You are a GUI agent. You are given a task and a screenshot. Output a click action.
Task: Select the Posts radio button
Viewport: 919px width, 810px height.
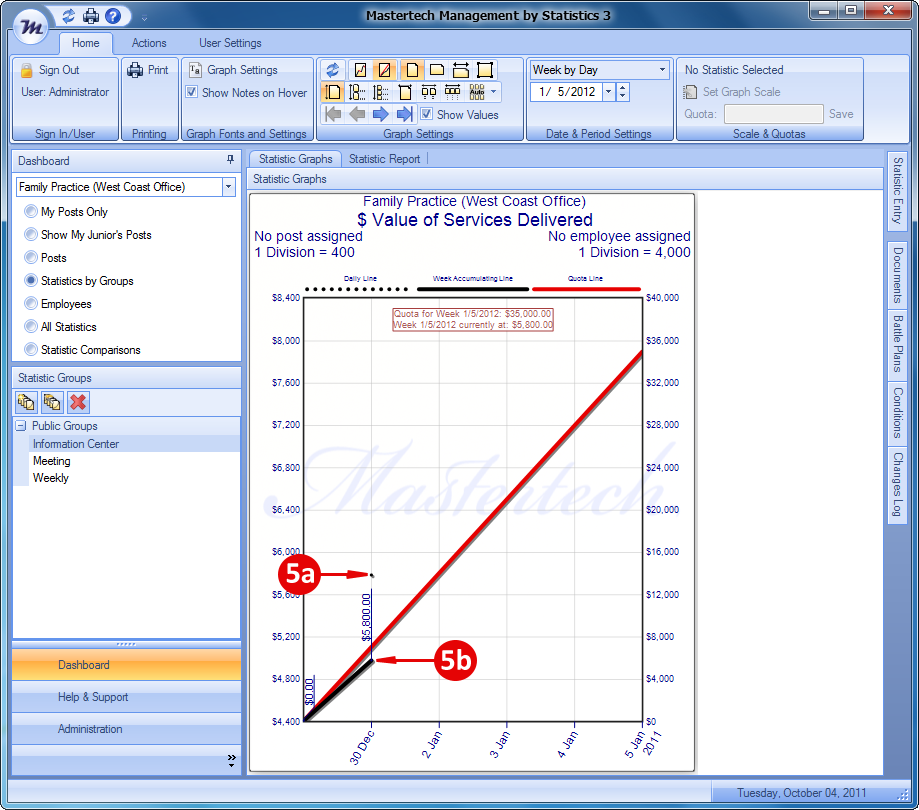pos(30,257)
